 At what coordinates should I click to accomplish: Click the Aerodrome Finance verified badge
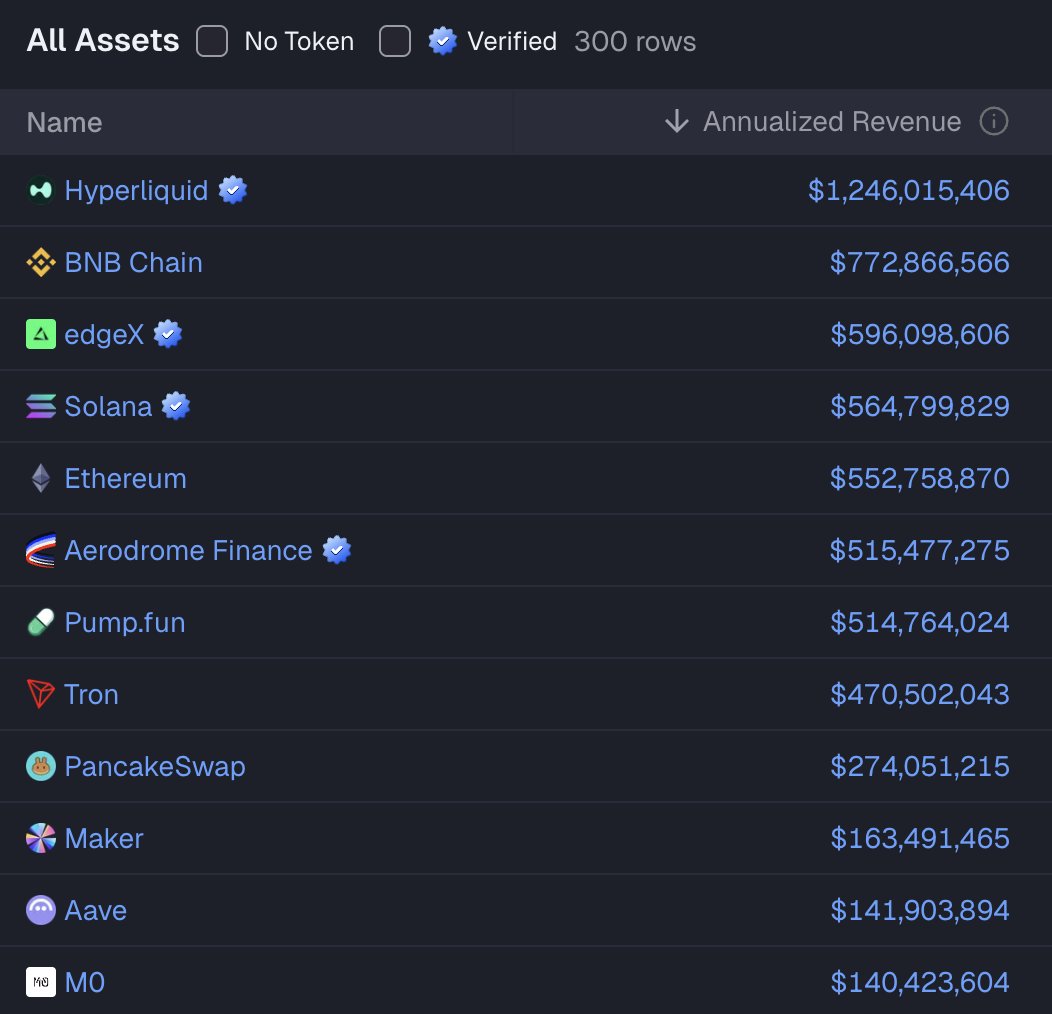[x=337, y=550]
